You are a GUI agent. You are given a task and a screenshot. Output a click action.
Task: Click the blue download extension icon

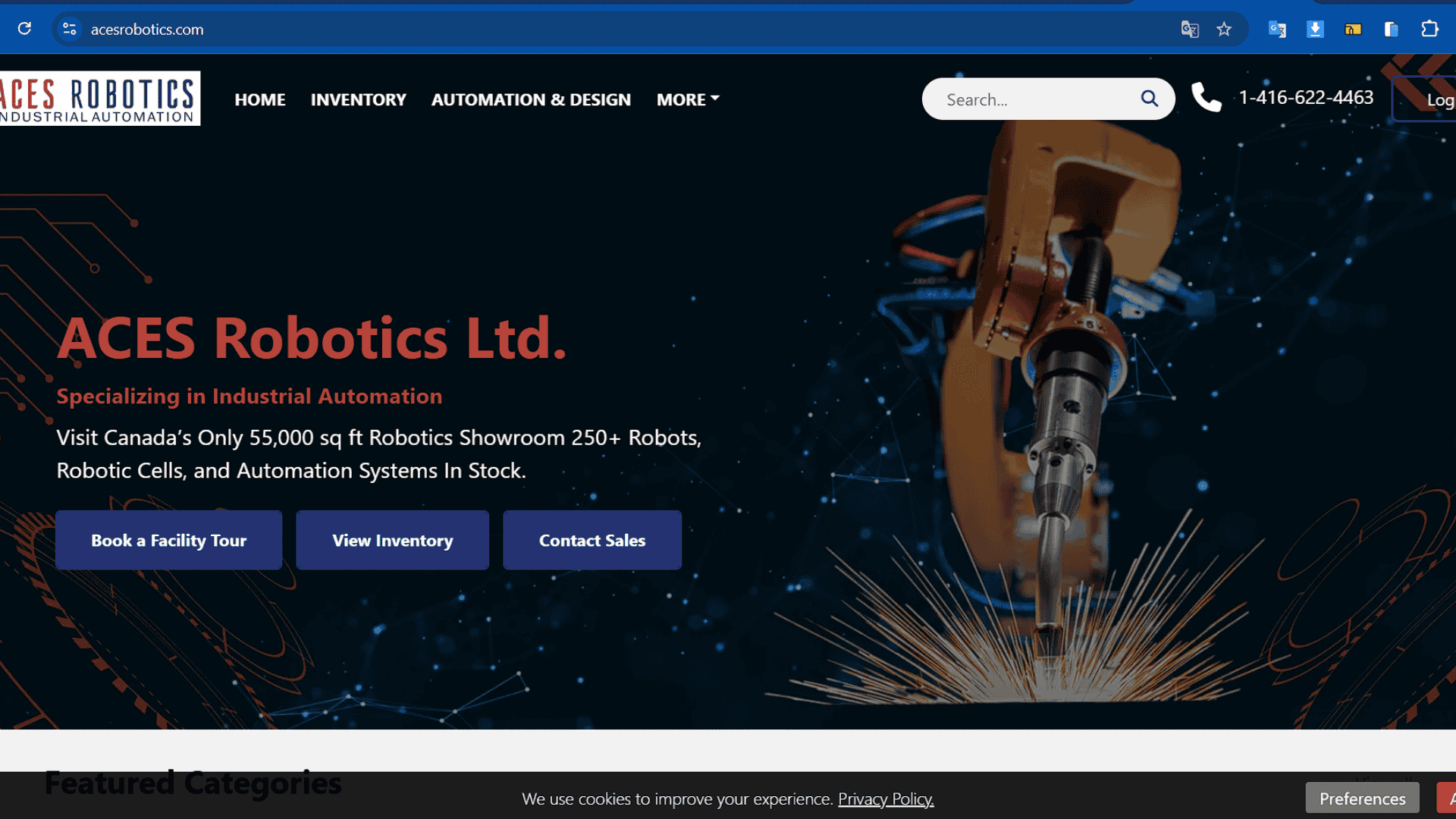coord(1315,29)
